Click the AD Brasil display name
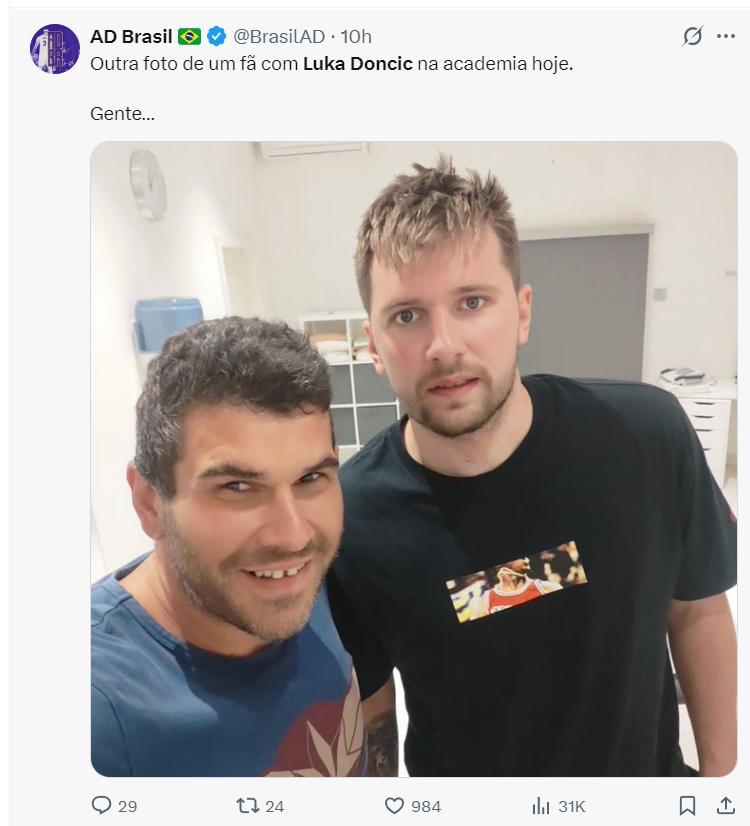 click(x=131, y=36)
